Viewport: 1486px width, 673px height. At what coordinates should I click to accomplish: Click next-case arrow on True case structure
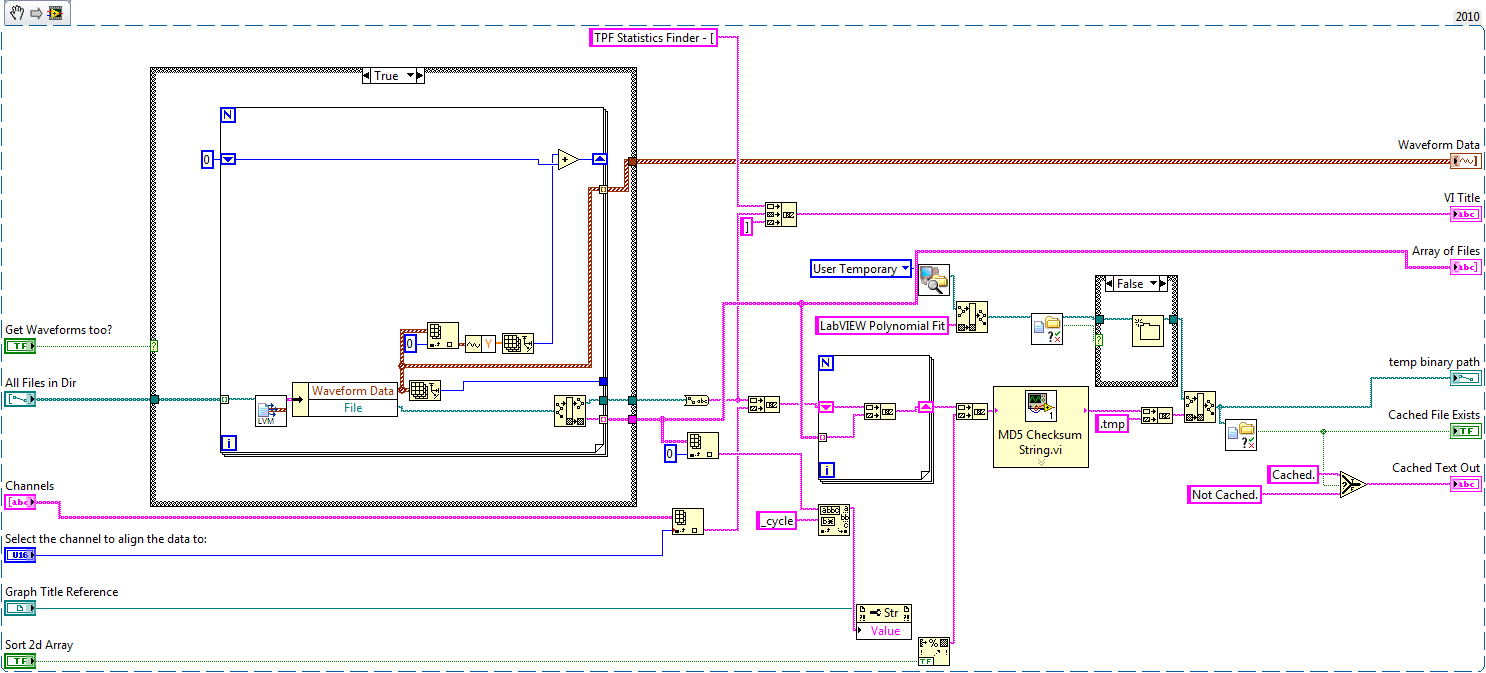tap(420, 76)
